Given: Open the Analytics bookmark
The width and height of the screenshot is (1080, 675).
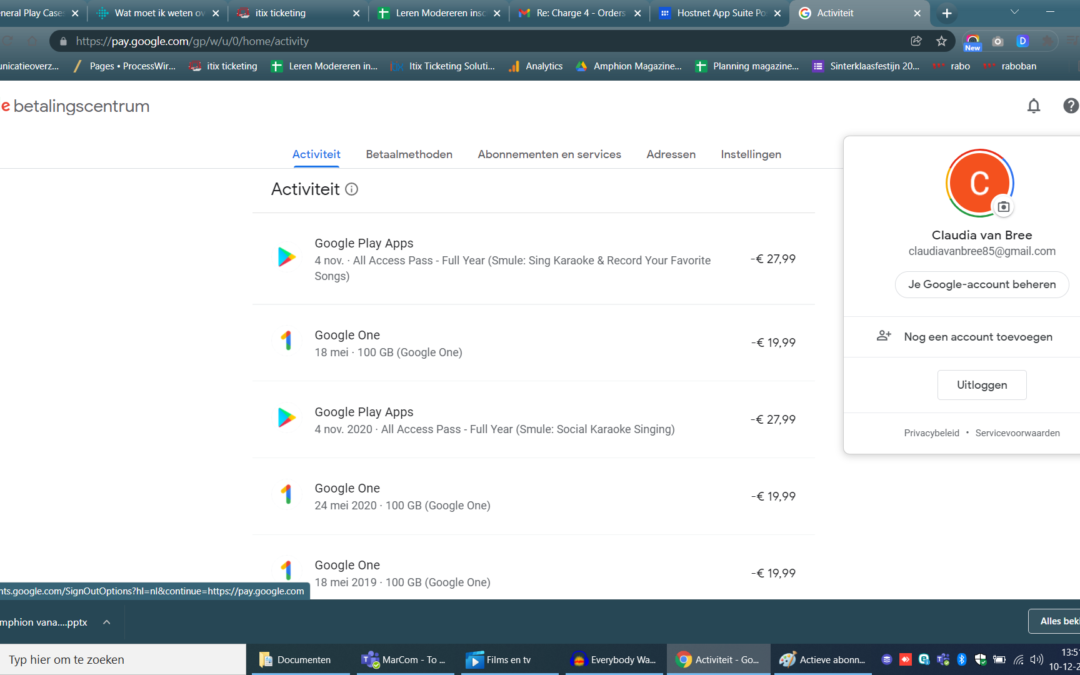Looking at the screenshot, I should coord(535,66).
